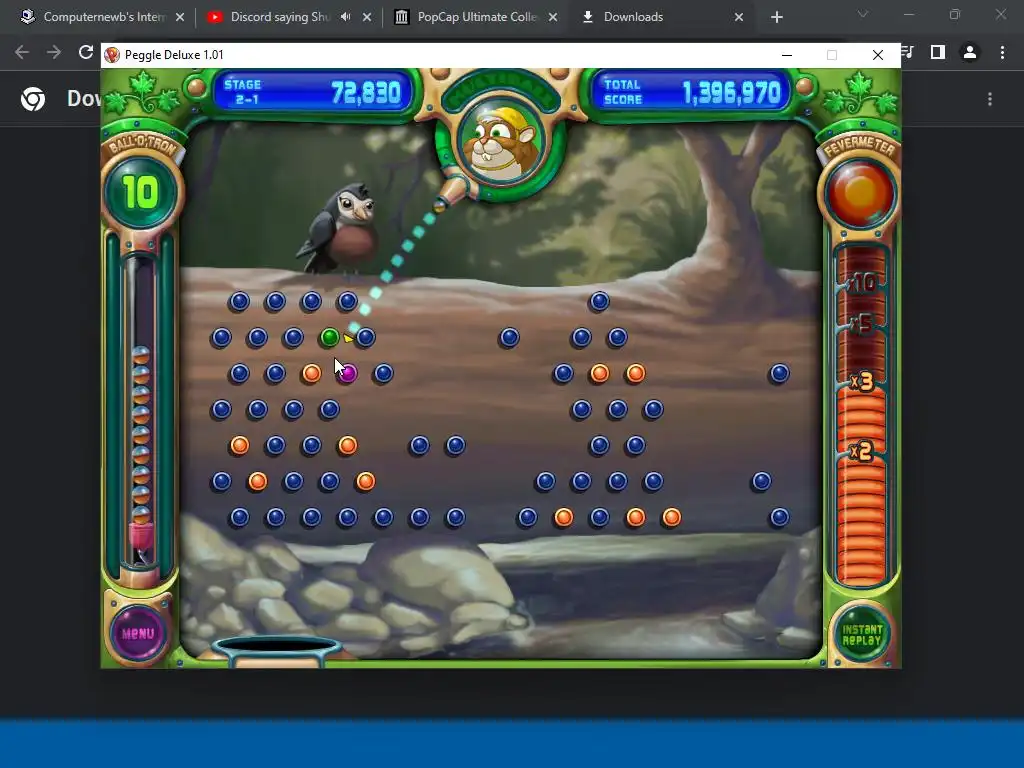Click the lone blue peg atop right cluster

(599, 302)
